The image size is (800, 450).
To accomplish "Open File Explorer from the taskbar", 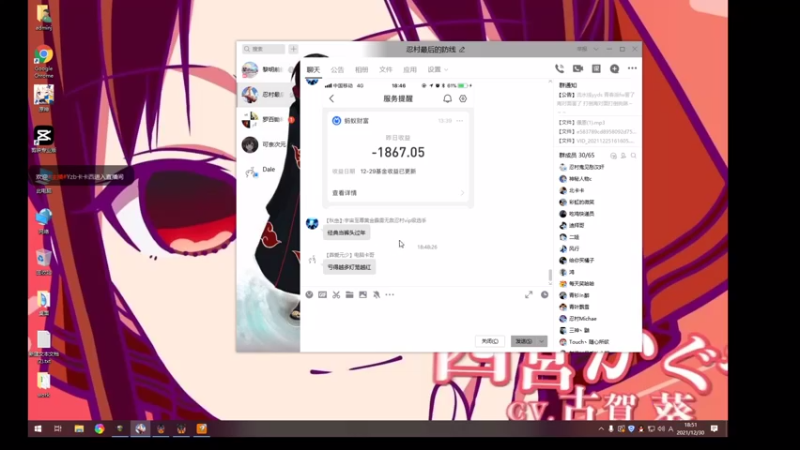I will [79, 429].
